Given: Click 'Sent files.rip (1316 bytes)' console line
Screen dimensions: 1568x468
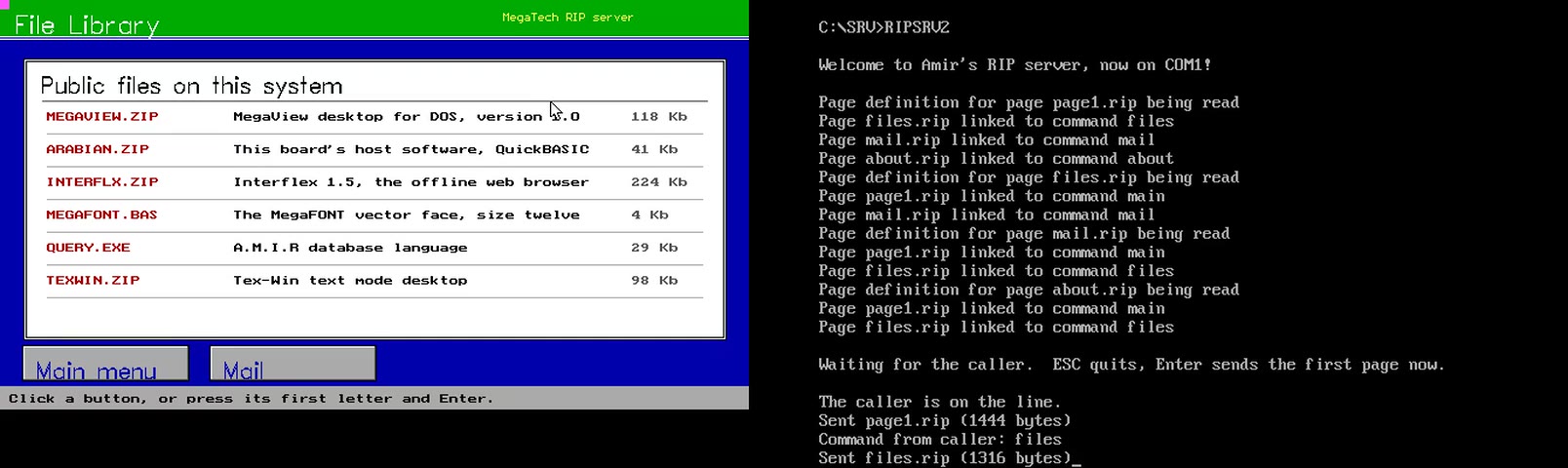Looking at the screenshot, I should click(944, 458).
